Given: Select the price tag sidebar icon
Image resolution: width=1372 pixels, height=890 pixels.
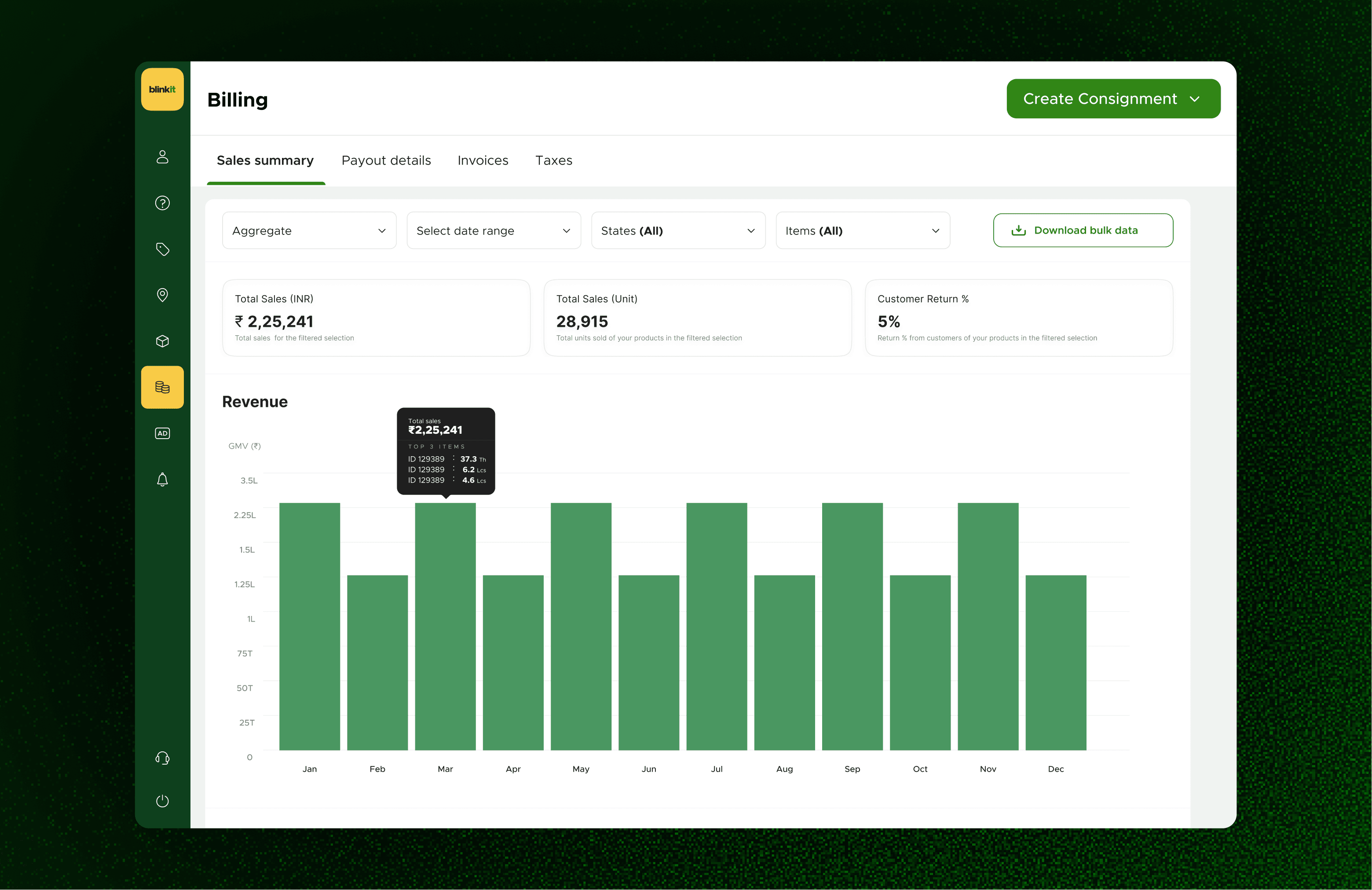Looking at the screenshot, I should click(x=162, y=249).
